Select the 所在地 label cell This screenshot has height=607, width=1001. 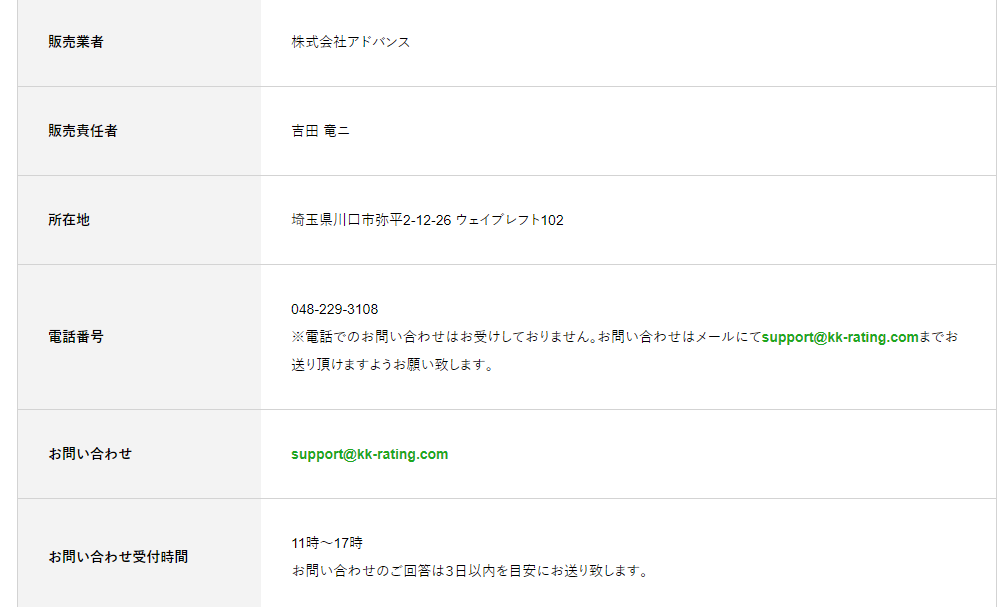pyautogui.click(x=139, y=220)
